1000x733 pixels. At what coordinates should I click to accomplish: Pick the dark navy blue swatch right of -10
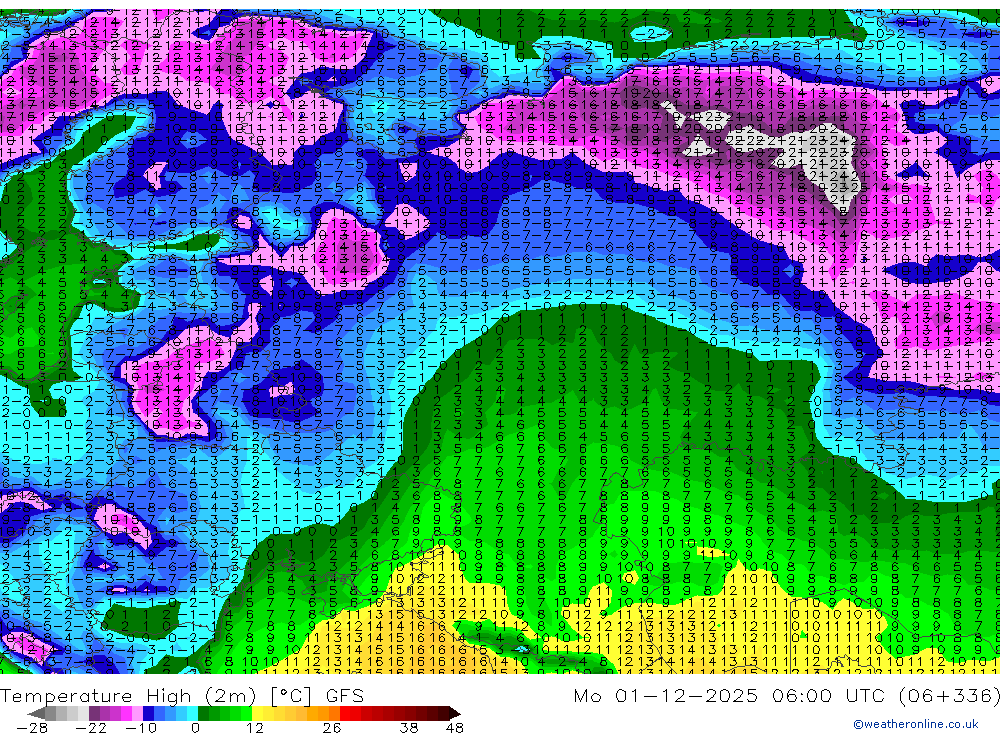coord(148,714)
